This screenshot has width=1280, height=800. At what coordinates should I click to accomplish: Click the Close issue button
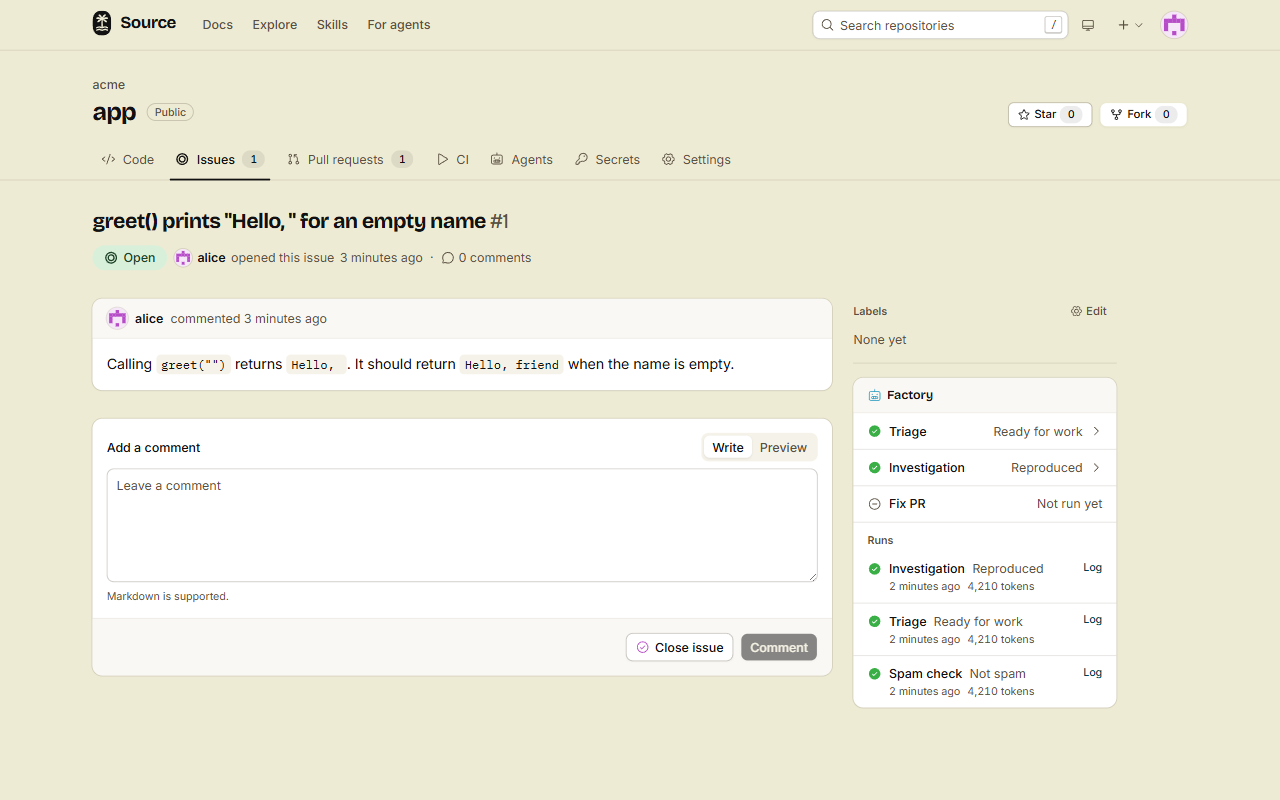click(x=680, y=648)
